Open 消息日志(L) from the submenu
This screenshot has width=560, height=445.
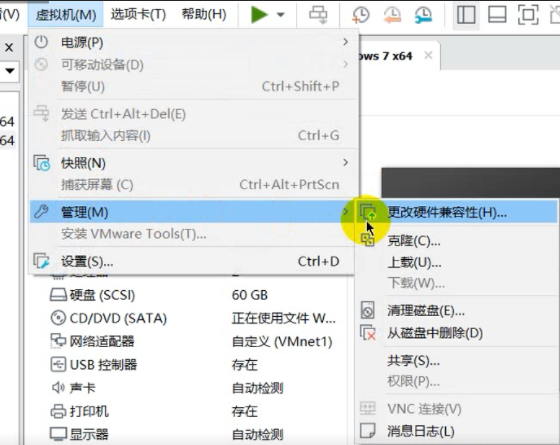[457, 431]
